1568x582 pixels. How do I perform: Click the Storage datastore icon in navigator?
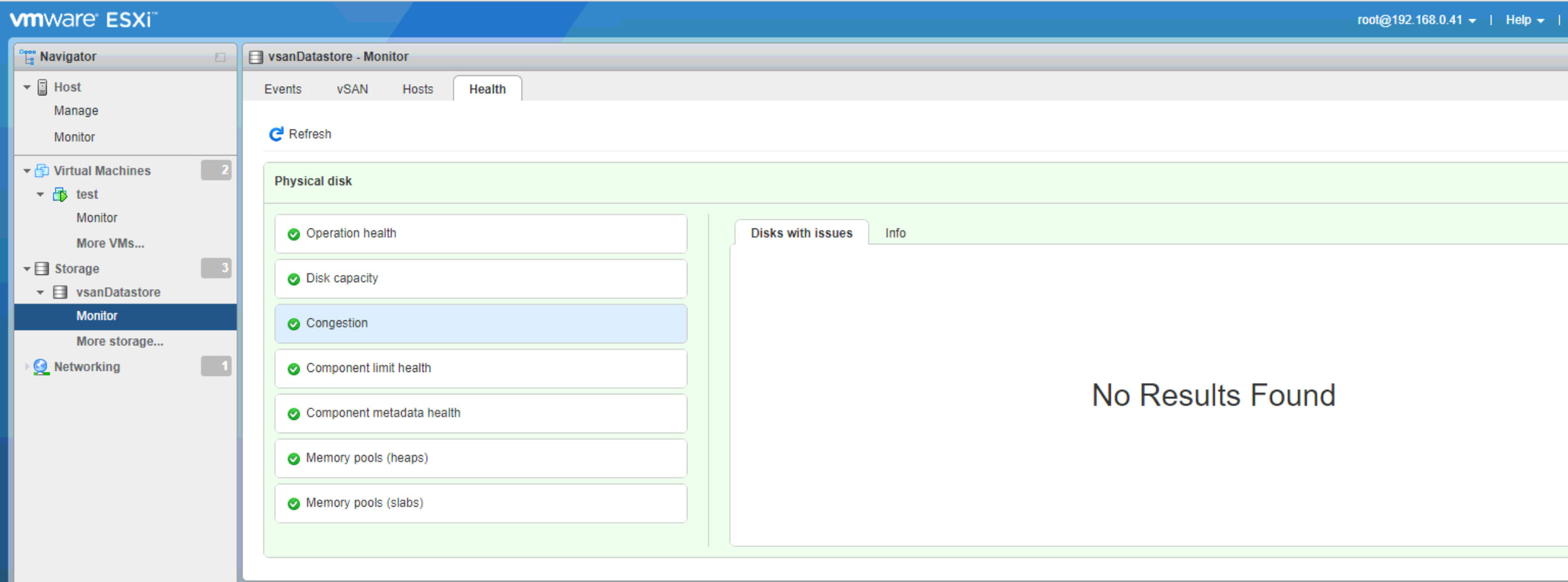[x=41, y=269]
